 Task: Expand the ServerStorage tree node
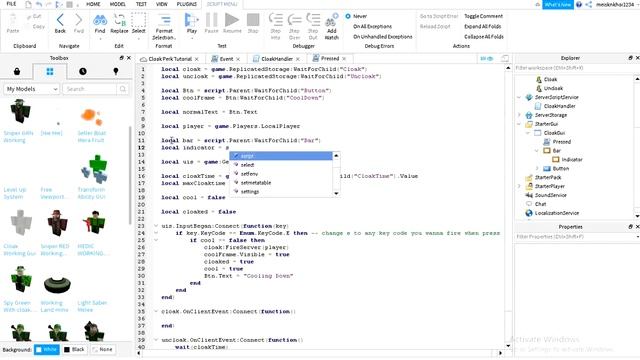click(519, 115)
